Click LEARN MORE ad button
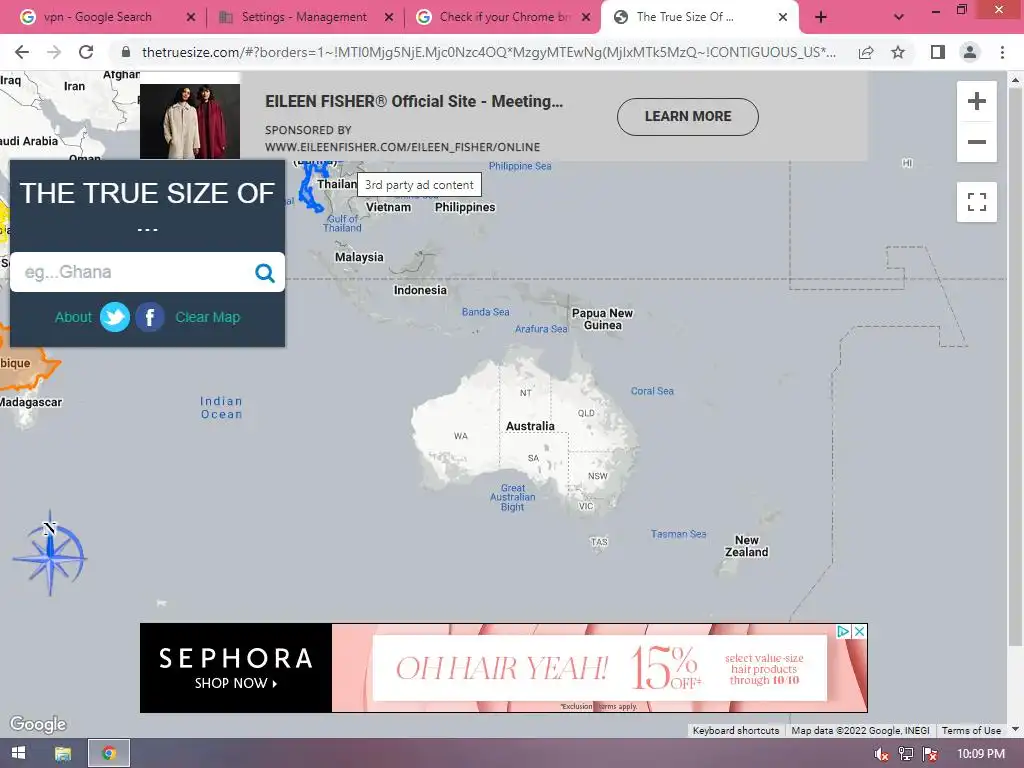This screenshot has width=1024, height=768. 688,116
